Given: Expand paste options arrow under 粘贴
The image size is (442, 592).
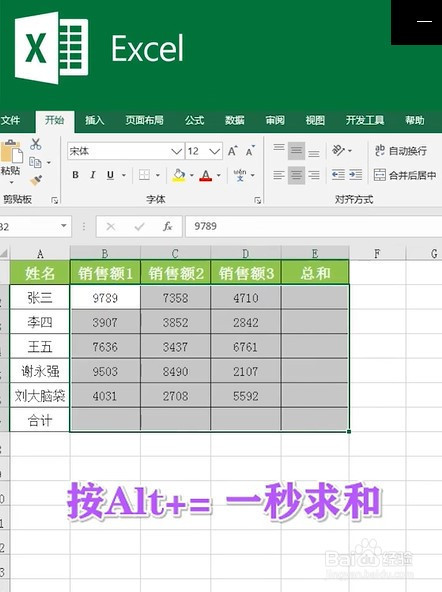Looking at the screenshot, I should (x=11, y=183).
